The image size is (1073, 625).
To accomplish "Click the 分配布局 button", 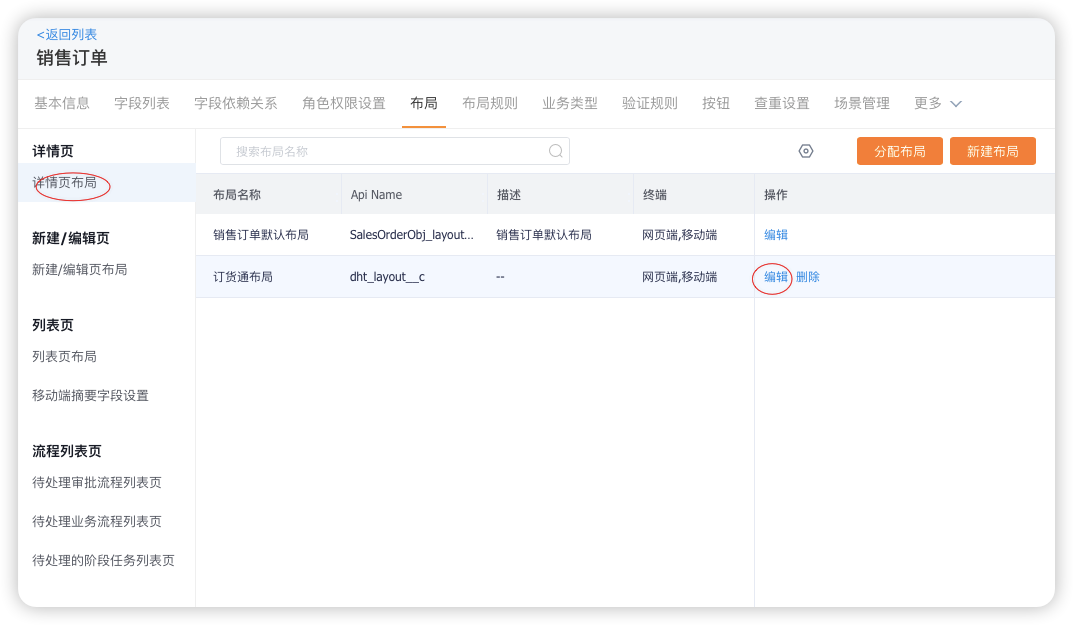I will coord(899,151).
